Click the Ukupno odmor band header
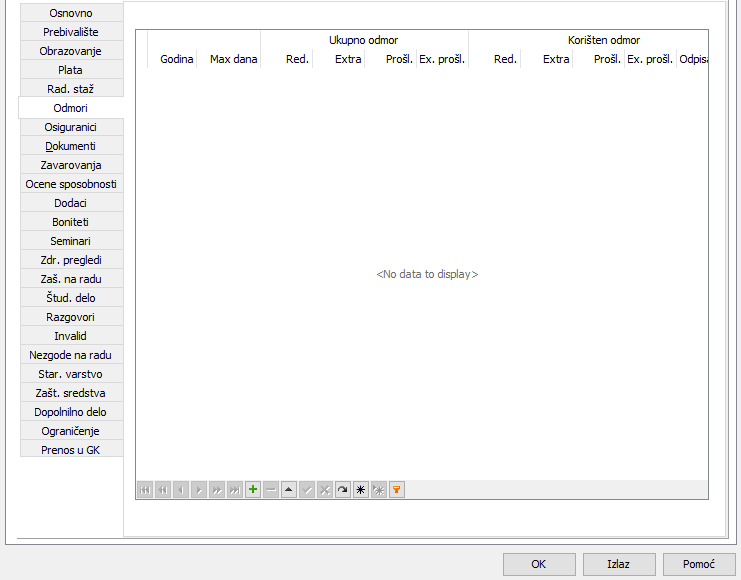The height and width of the screenshot is (580, 741). (x=364, y=41)
